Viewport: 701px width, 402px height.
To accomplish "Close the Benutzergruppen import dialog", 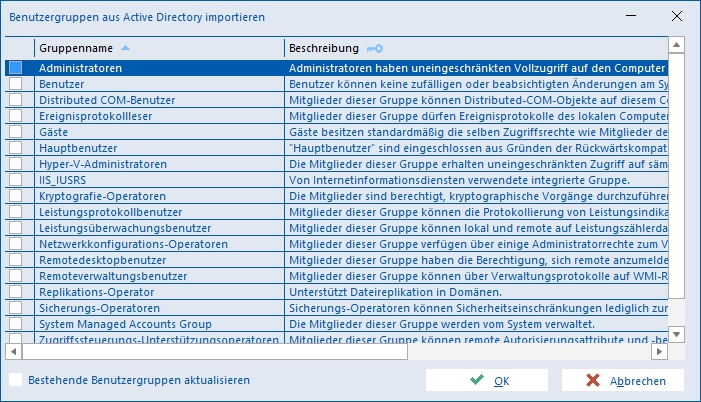I will [677, 16].
